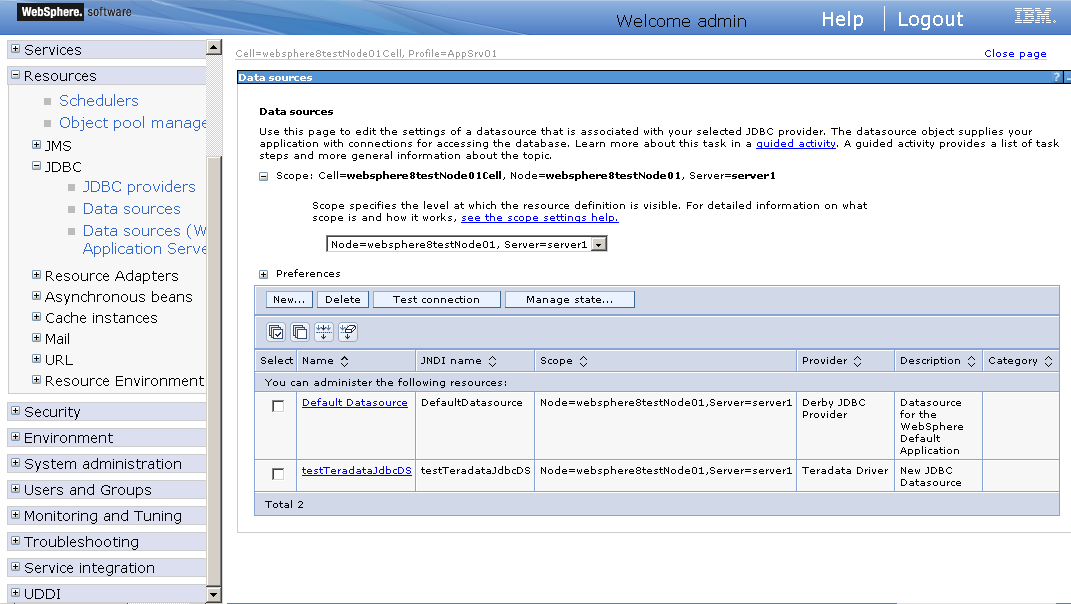The image size is (1071, 604).
Task: Open the scope selection dropdown
Action: point(598,244)
